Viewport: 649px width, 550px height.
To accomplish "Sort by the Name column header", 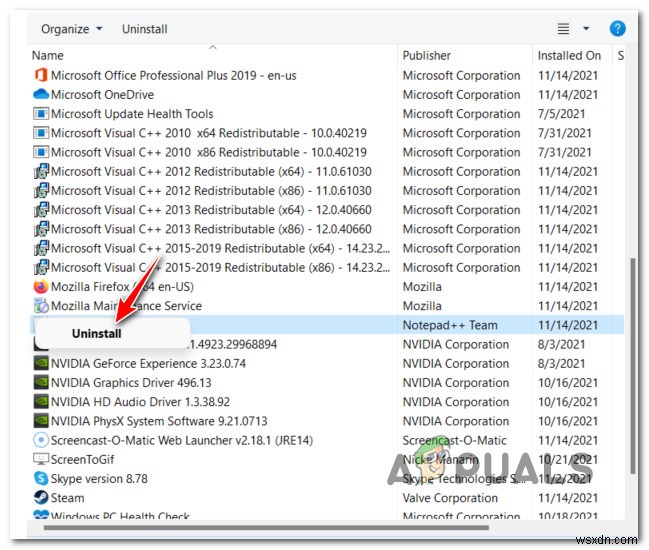I will point(48,55).
